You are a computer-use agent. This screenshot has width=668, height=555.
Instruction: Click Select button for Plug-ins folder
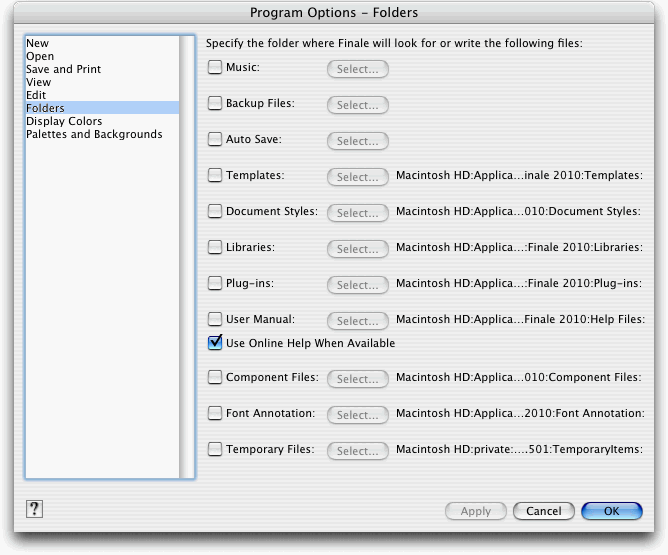(357, 285)
